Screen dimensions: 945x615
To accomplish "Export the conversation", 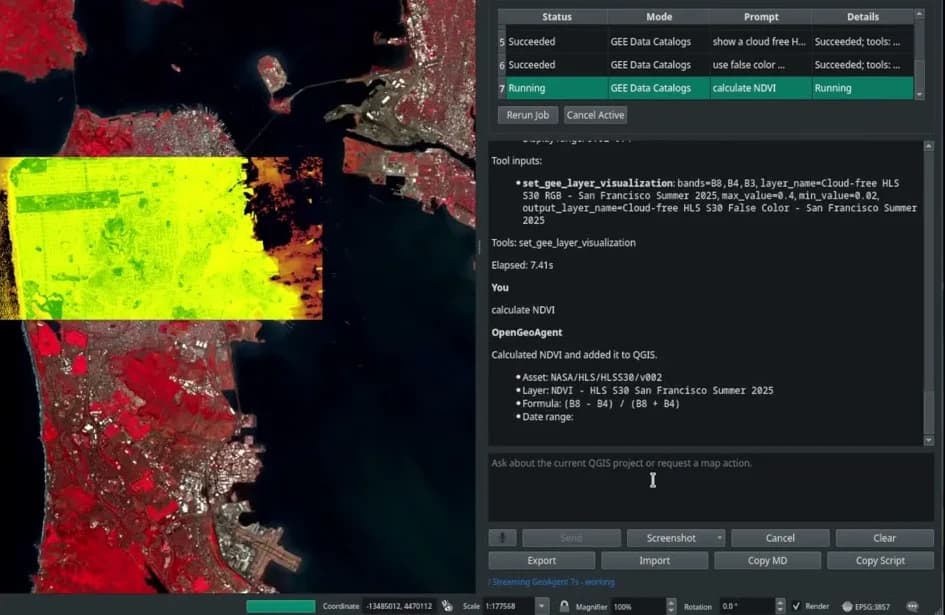I will click(541, 561).
